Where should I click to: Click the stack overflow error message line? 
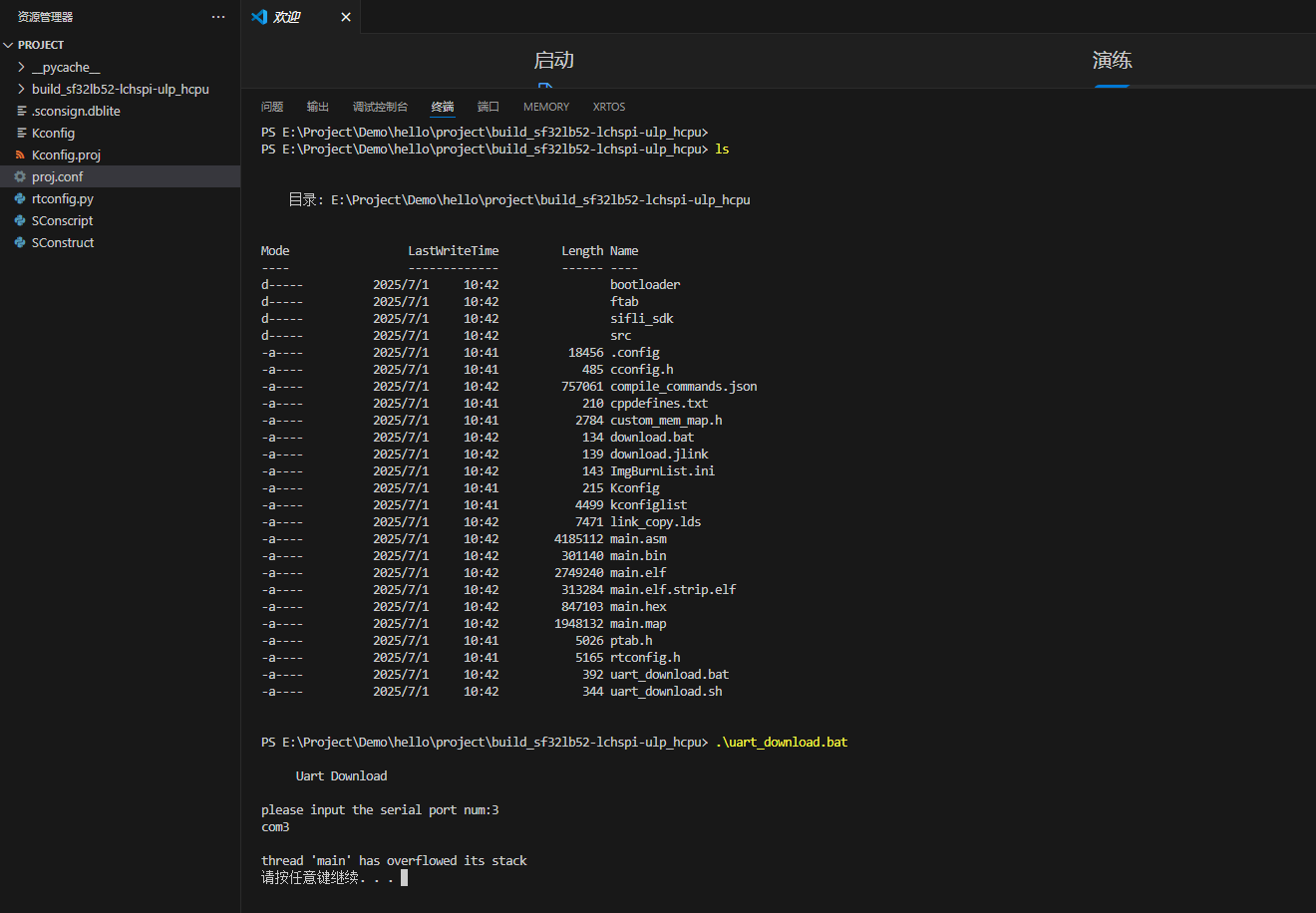394,861
